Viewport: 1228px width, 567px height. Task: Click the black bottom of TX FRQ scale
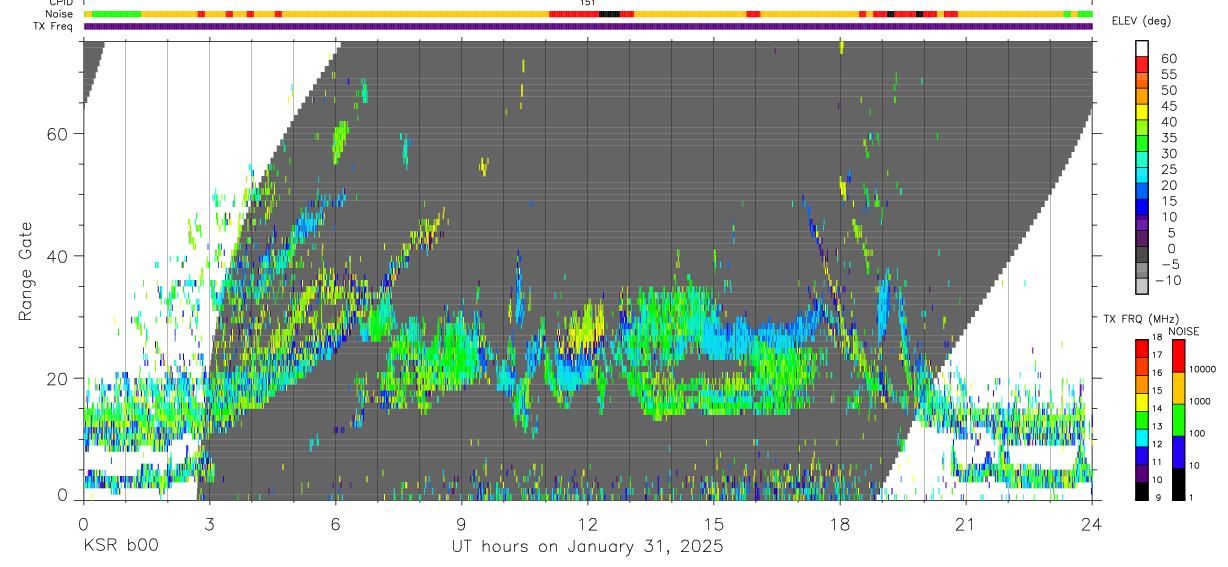(1142, 491)
